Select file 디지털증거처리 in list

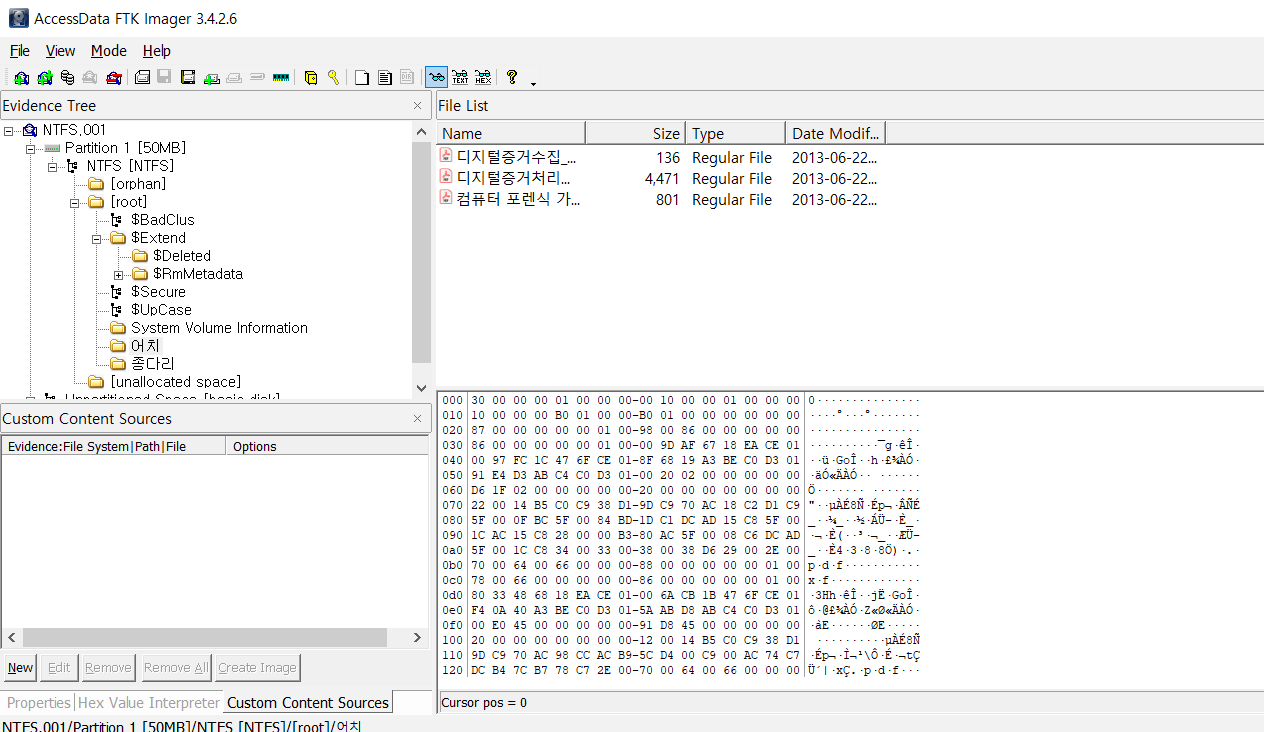514,178
